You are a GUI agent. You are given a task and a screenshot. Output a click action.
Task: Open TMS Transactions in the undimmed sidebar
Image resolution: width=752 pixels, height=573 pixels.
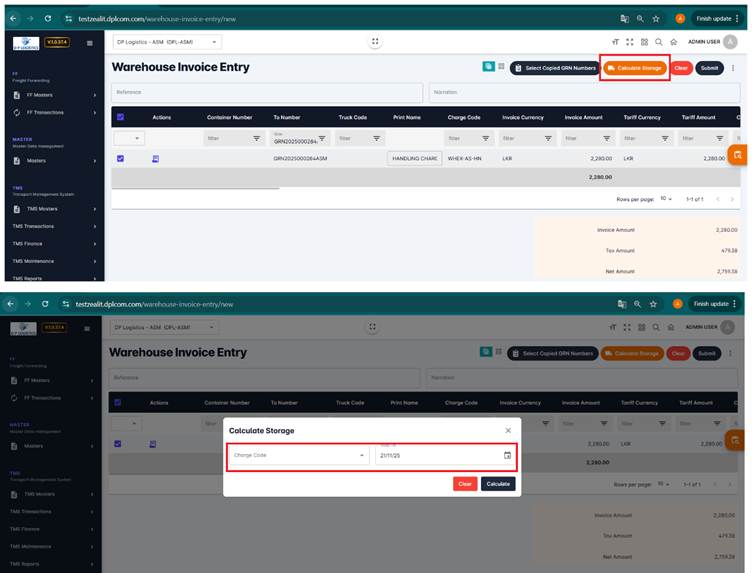pos(54,226)
